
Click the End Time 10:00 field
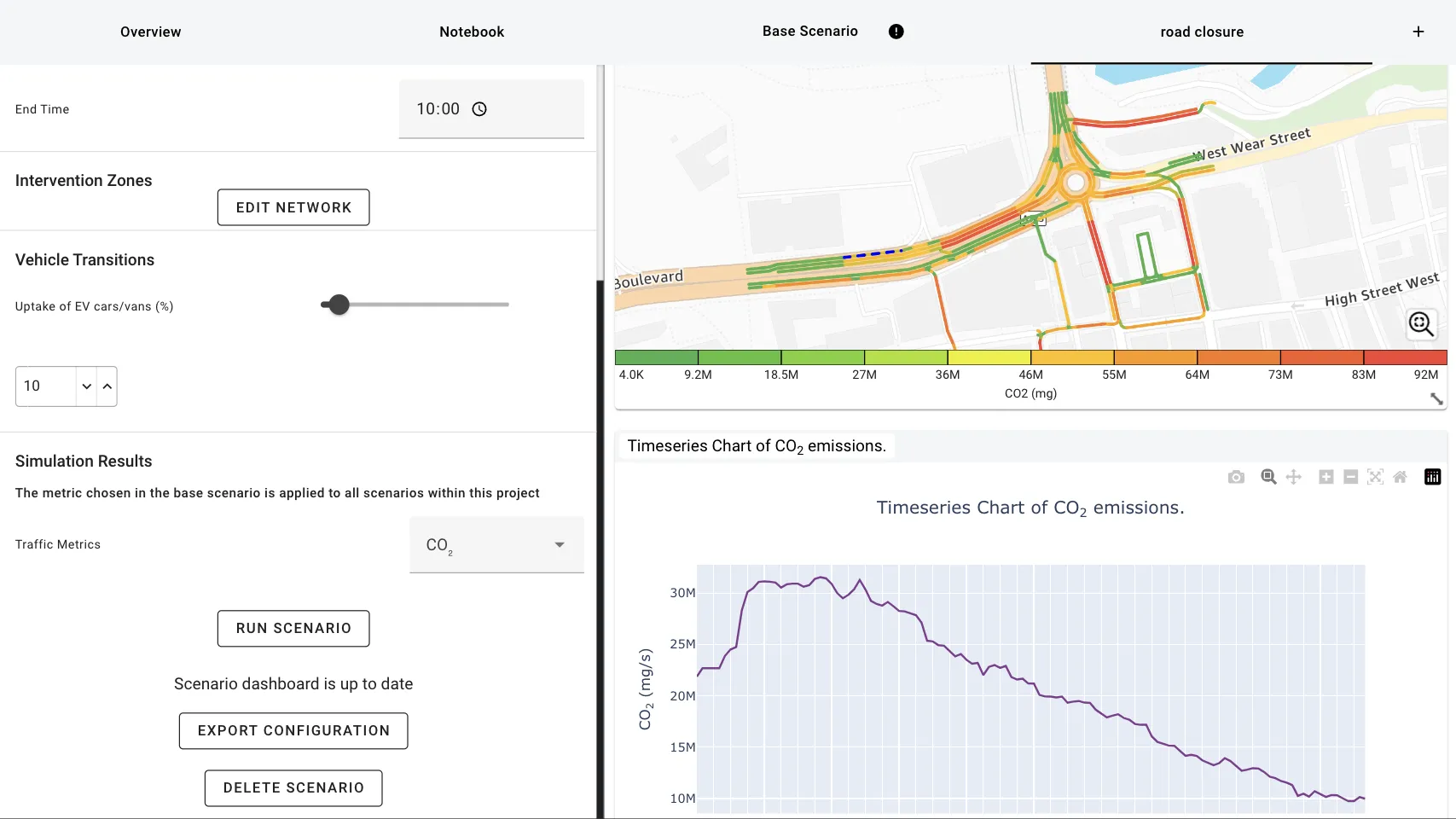tap(491, 109)
